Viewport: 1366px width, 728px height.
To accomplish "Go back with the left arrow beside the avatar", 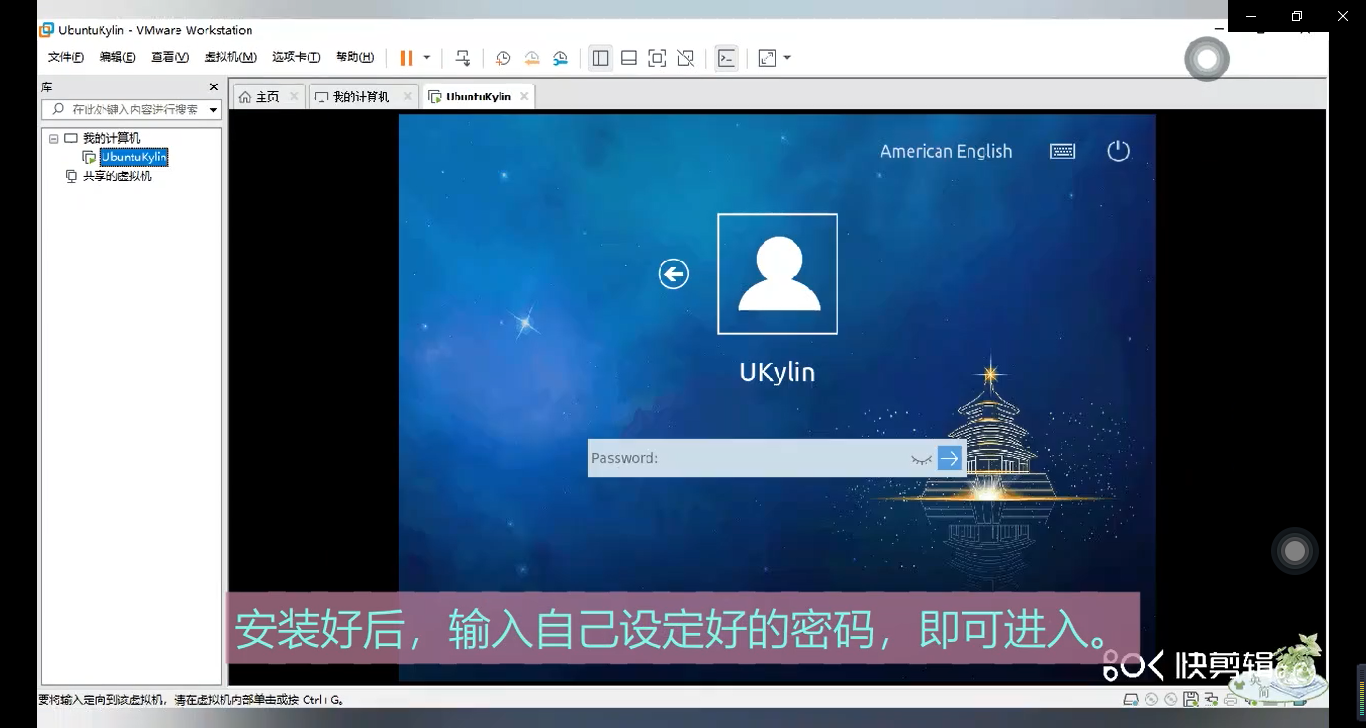I will click(674, 274).
